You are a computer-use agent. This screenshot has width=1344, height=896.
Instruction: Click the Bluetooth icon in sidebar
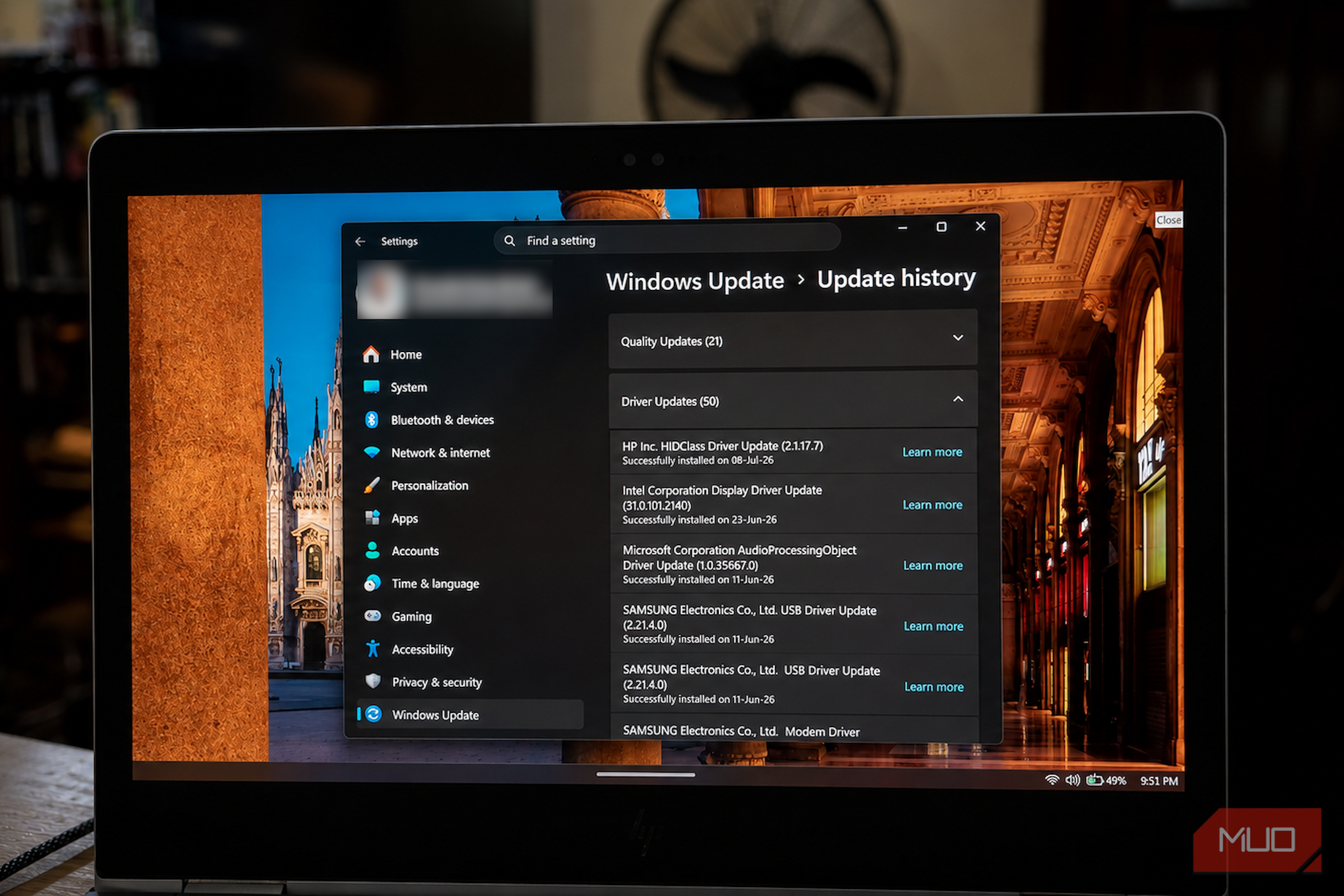click(x=372, y=420)
